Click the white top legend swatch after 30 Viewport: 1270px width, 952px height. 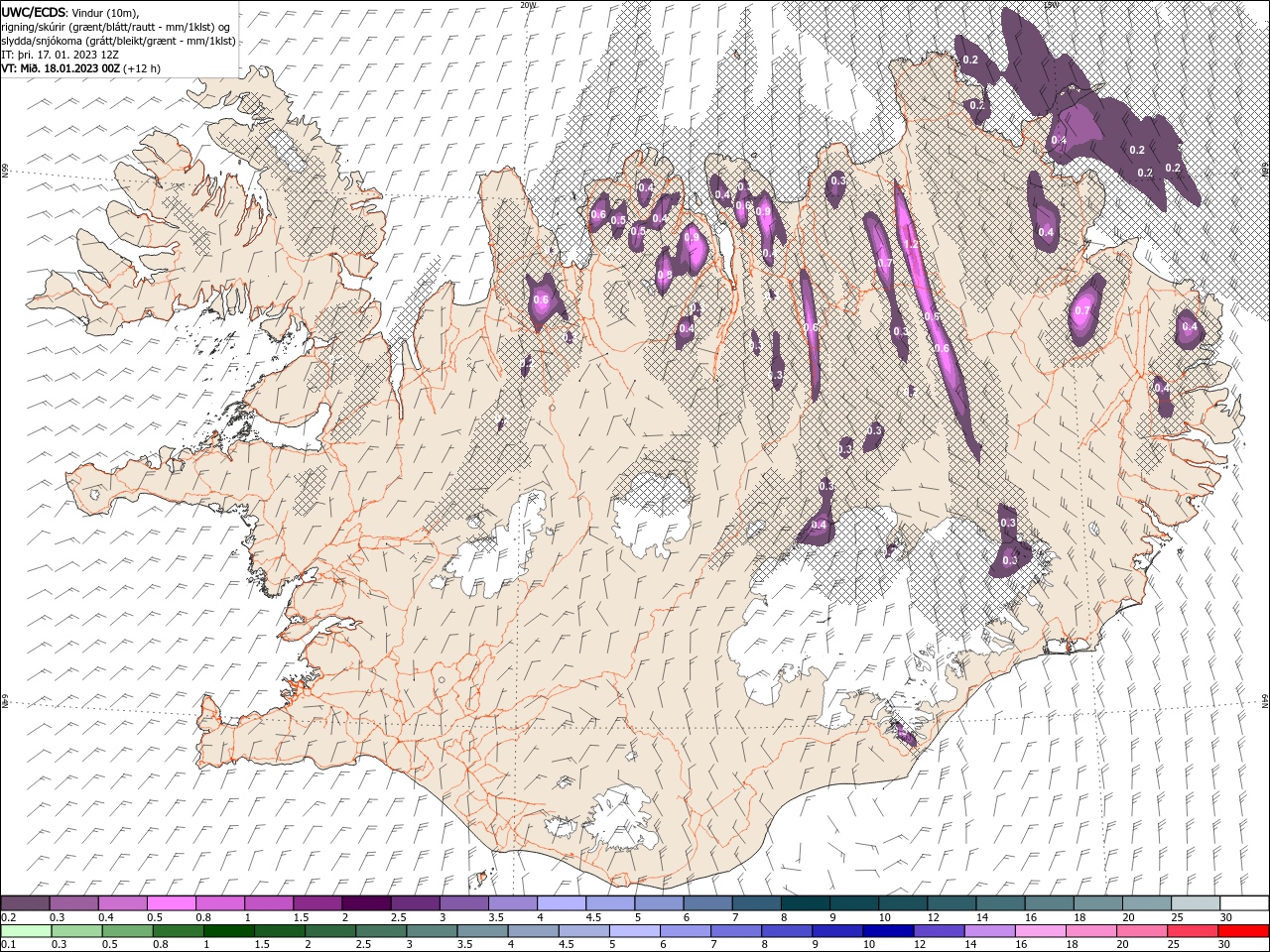[x=1244, y=902]
